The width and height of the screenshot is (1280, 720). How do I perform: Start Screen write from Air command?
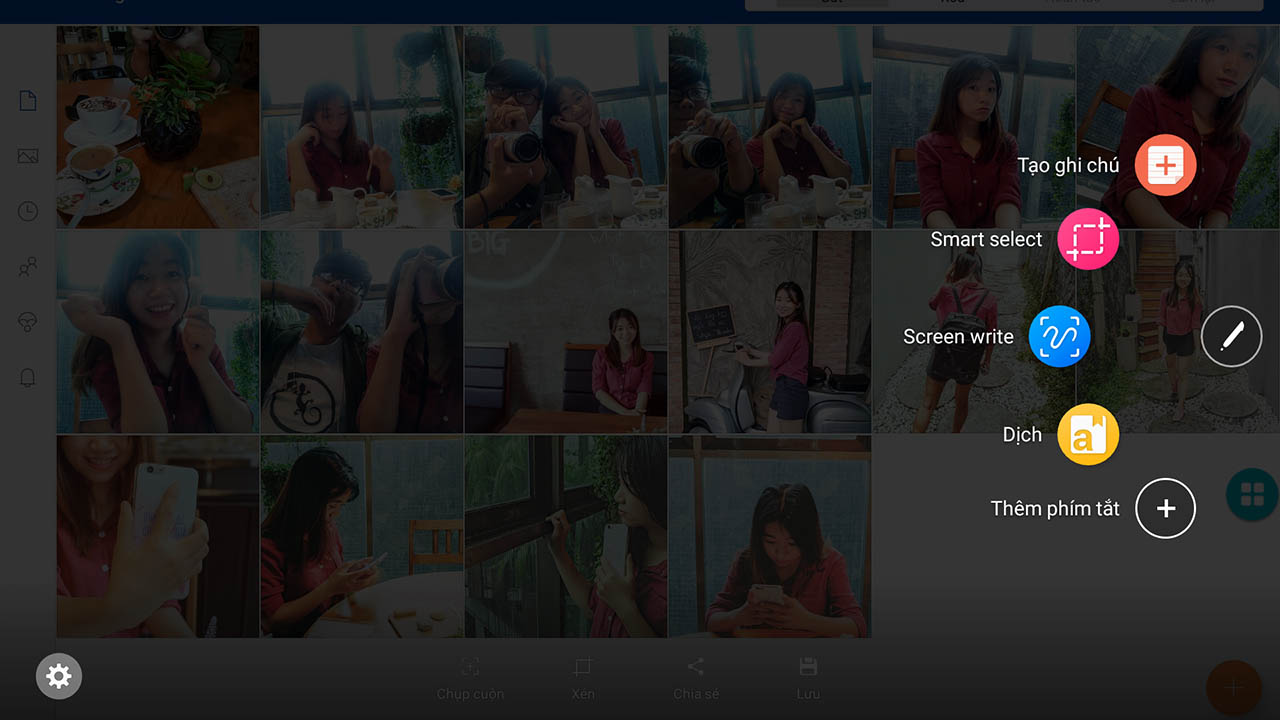pos(1059,337)
